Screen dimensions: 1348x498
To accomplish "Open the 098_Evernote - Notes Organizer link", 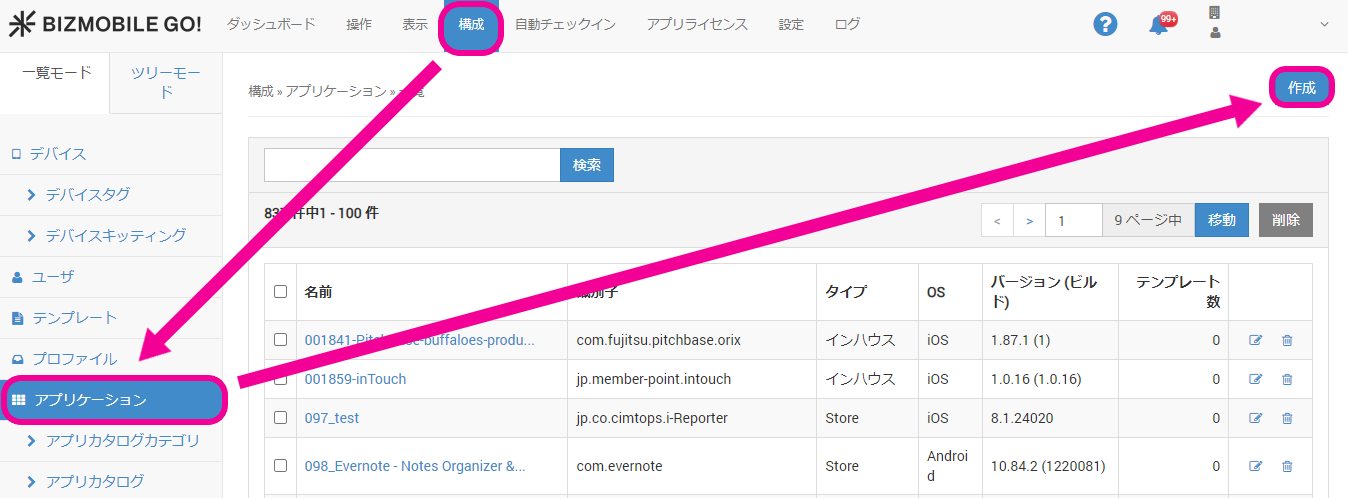I will pyautogui.click(x=415, y=466).
